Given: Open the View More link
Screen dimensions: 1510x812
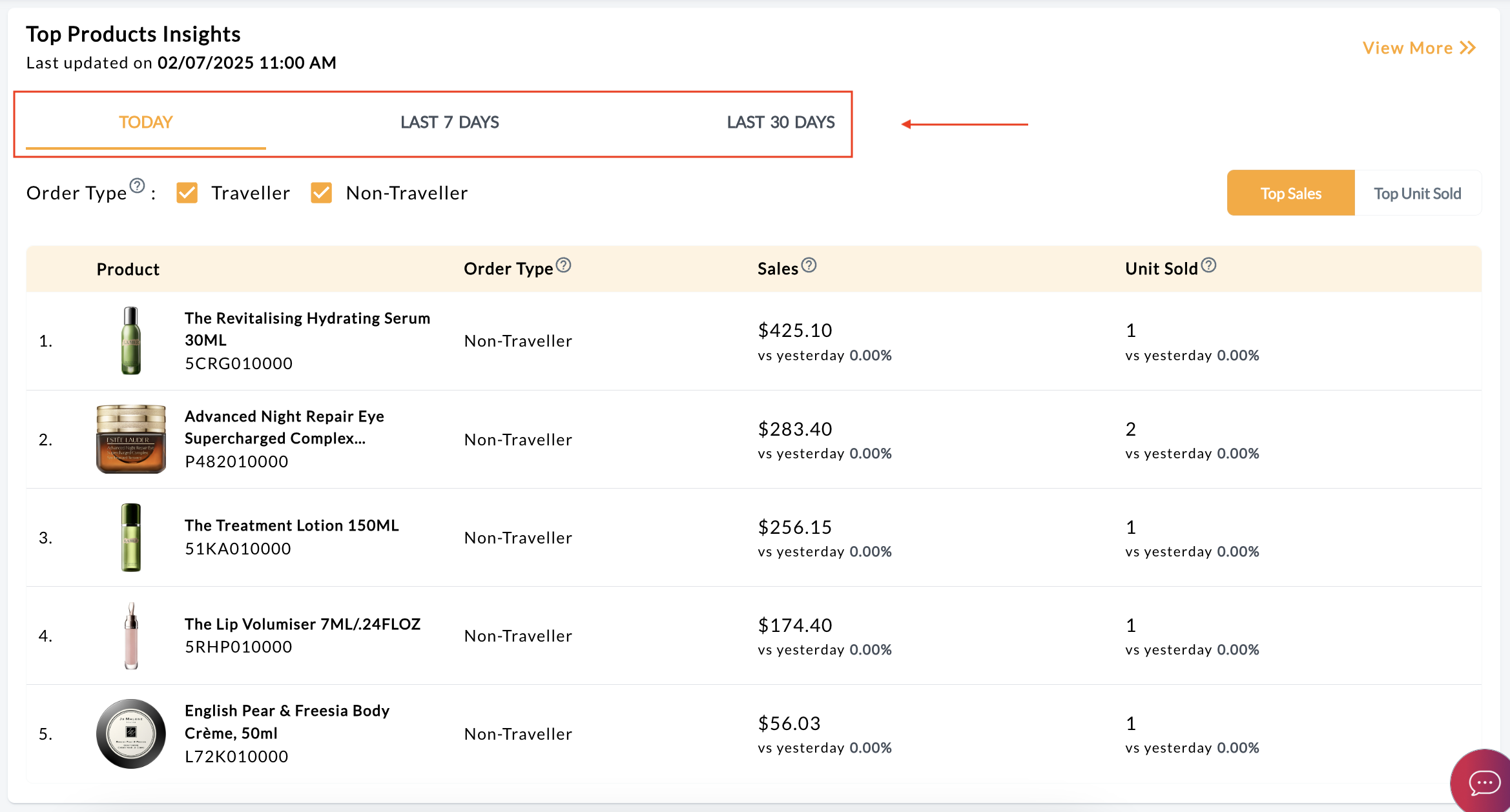Looking at the screenshot, I should point(1419,48).
